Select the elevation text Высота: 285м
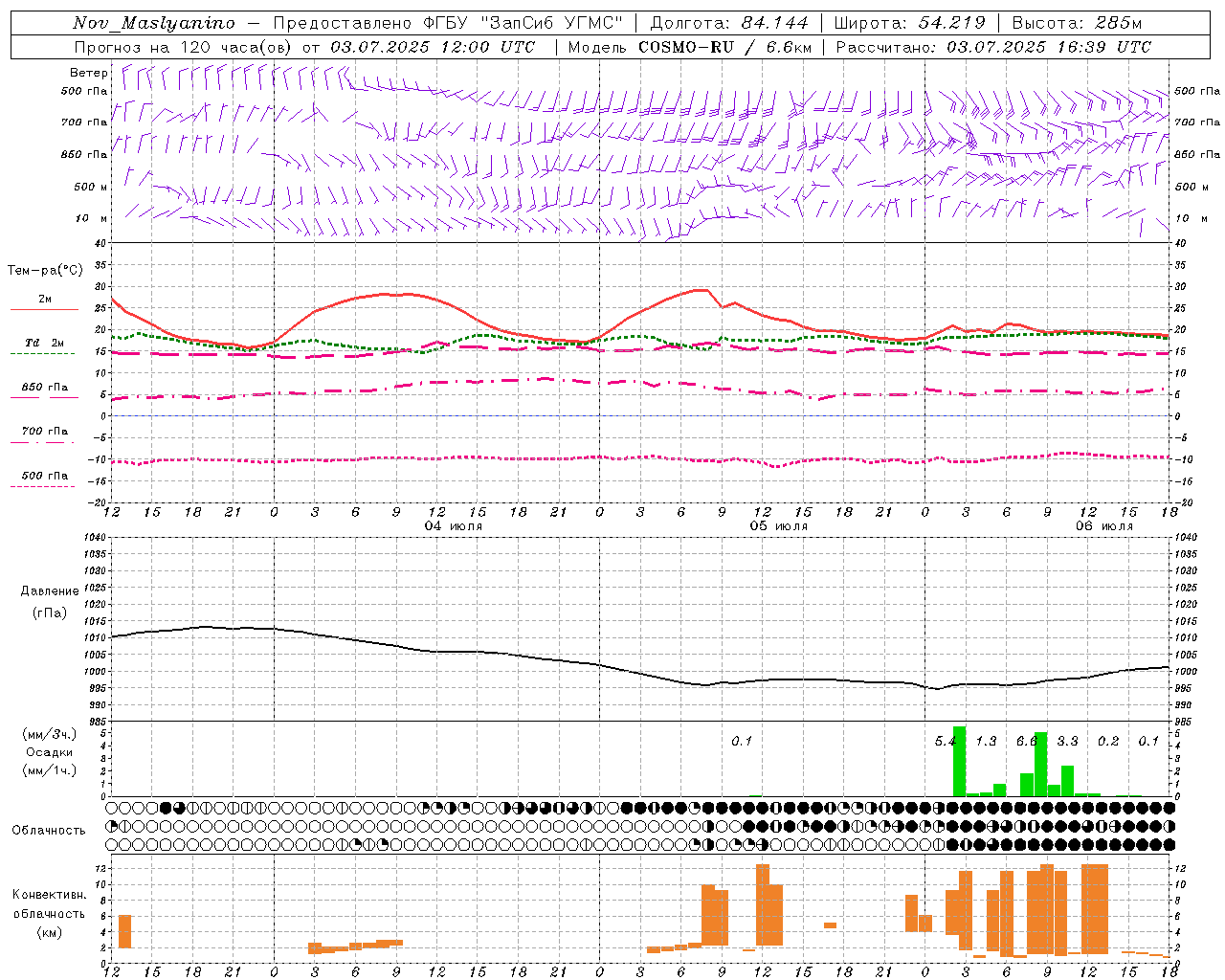The width and height of the screenshot is (1225, 980). point(1077,23)
